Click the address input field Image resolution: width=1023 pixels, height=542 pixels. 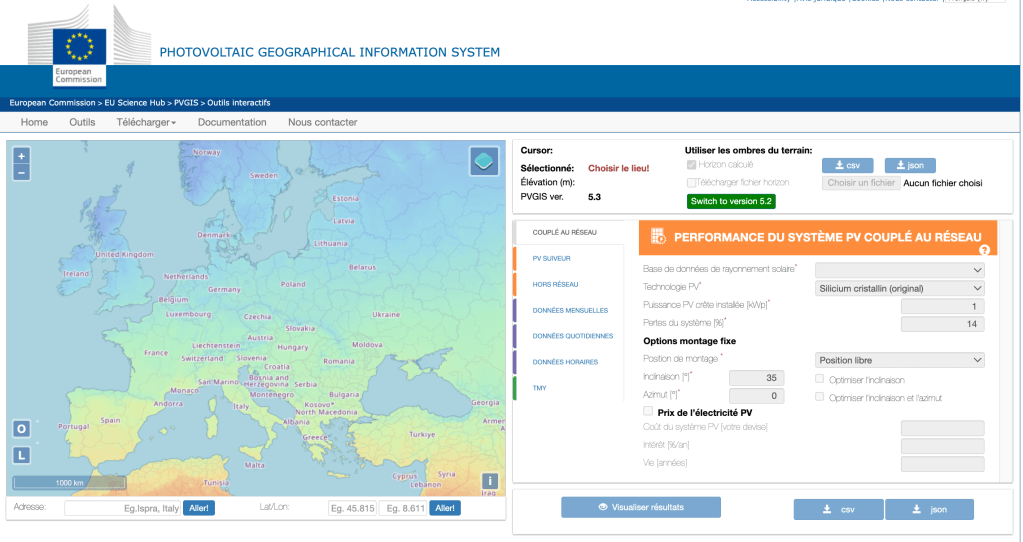124,508
